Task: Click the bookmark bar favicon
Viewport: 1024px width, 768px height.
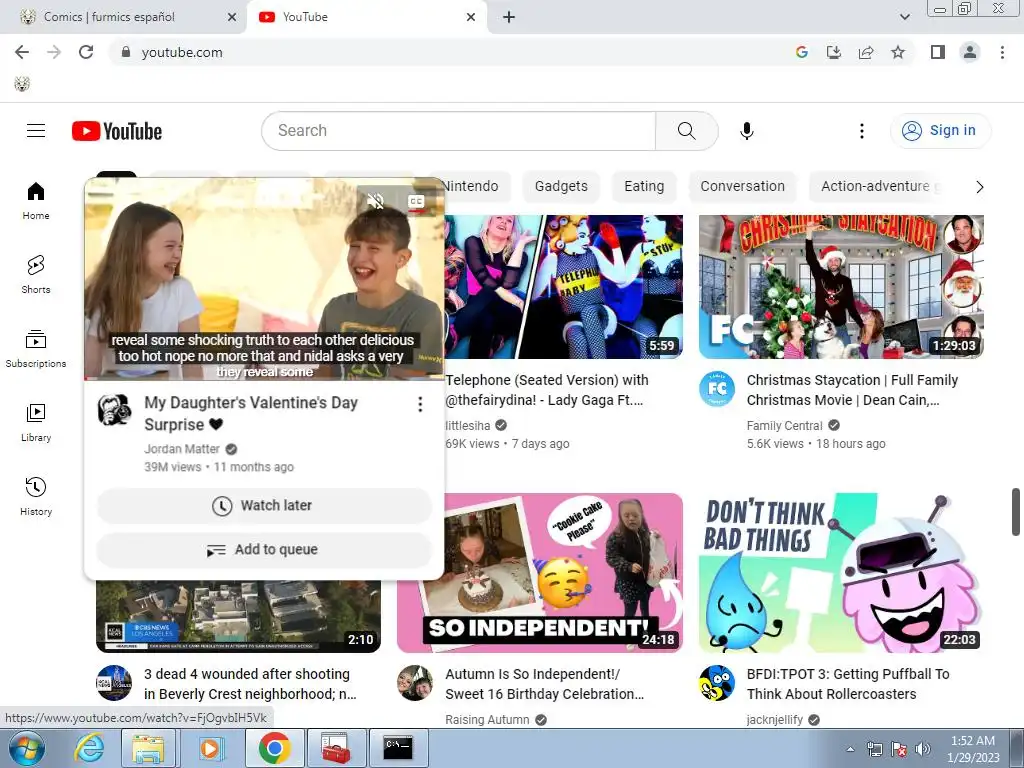Action: [22, 84]
